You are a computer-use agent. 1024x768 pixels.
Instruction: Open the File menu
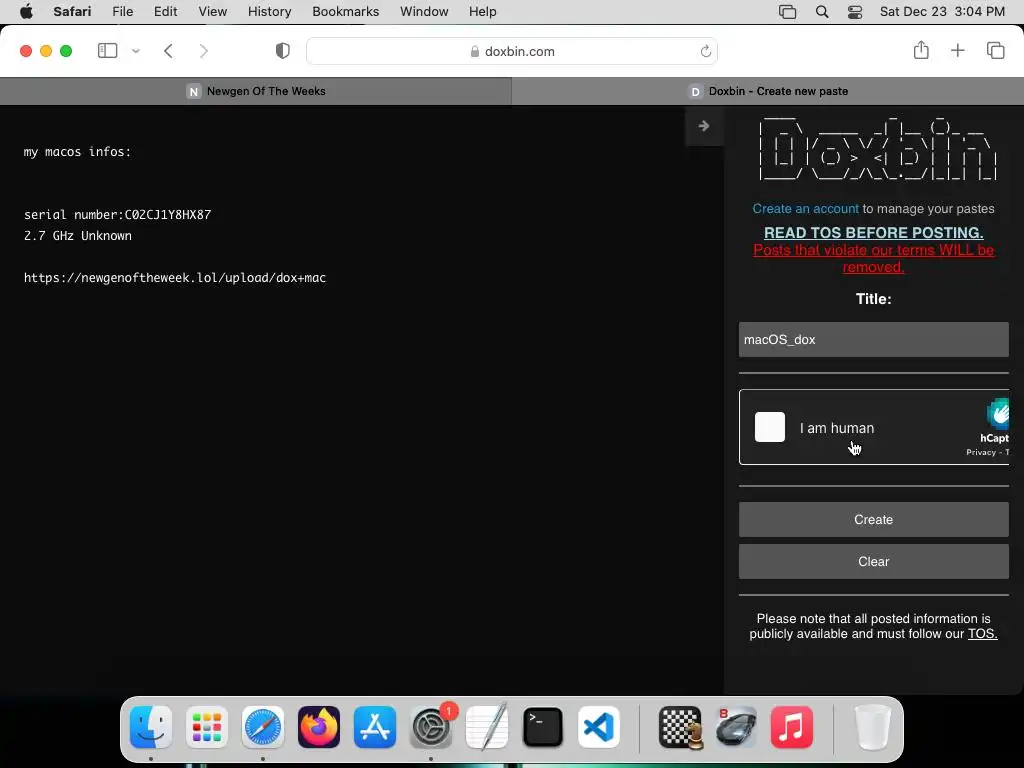(x=123, y=12)
